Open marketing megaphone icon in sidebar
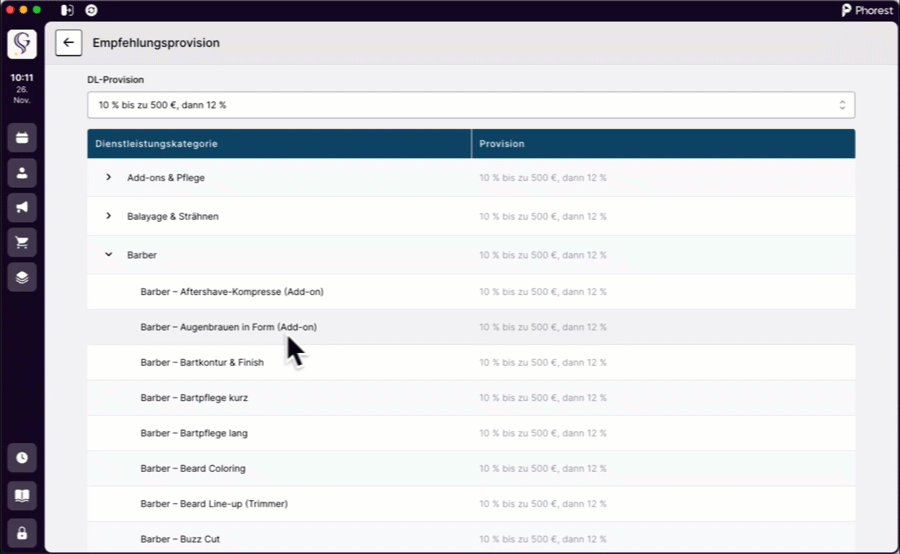 pyautogui.click(x=22, y=207)
